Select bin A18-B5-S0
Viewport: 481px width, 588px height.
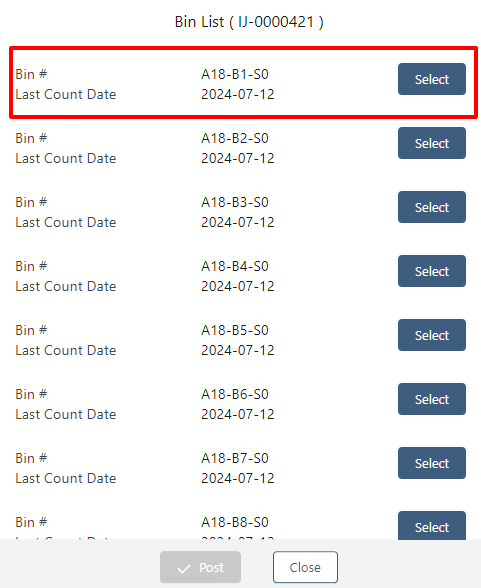click(432, 335)
